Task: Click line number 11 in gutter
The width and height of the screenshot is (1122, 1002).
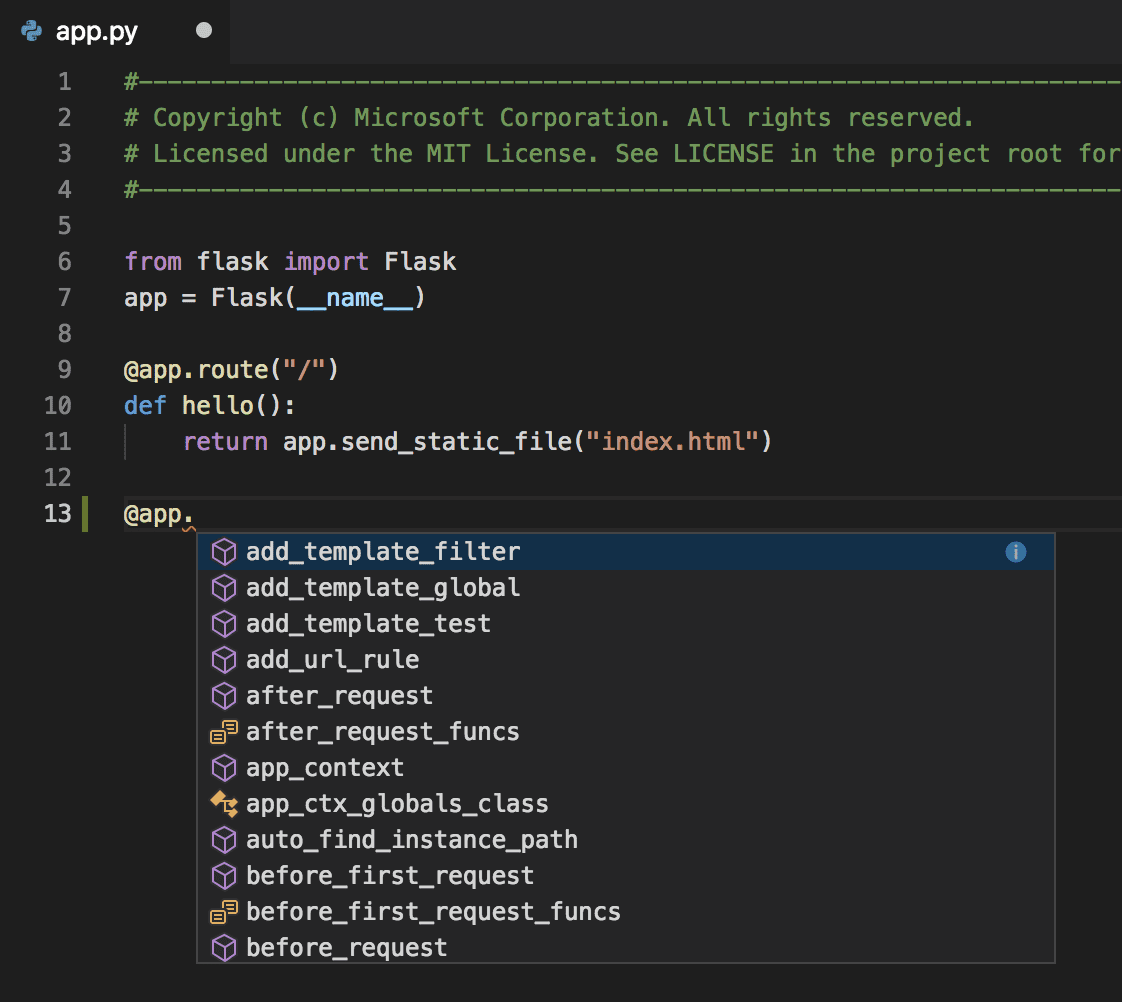Action: [57, 442]
